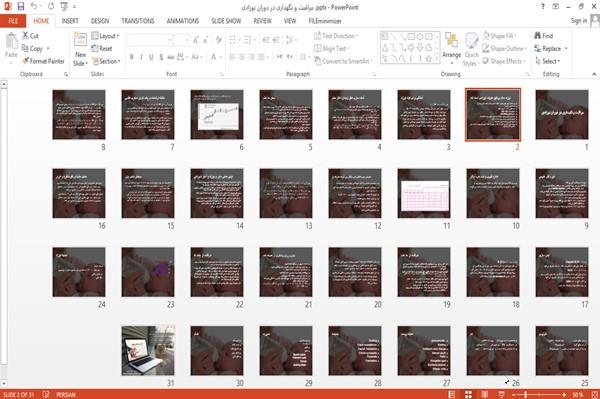Click Convert to SmartArt
Viewport: 600px width, 399px height.
click(x=343, y=61)
